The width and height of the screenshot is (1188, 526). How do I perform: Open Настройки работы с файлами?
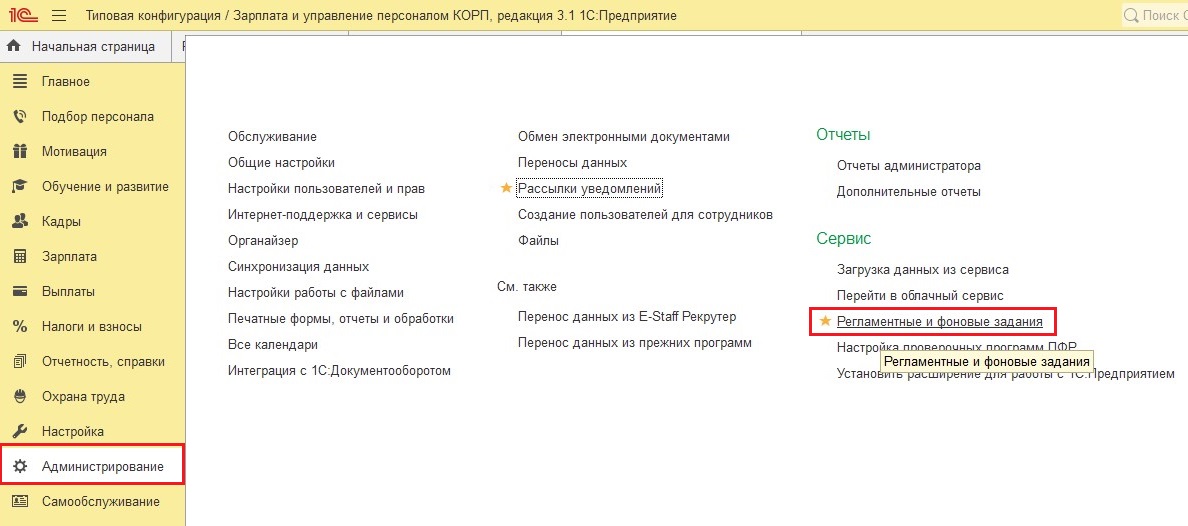(x=316, y=293)
